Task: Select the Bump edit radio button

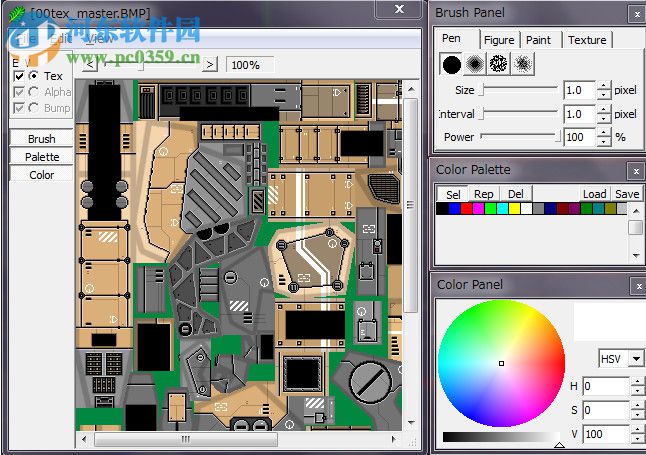Action: pos(34,108)
